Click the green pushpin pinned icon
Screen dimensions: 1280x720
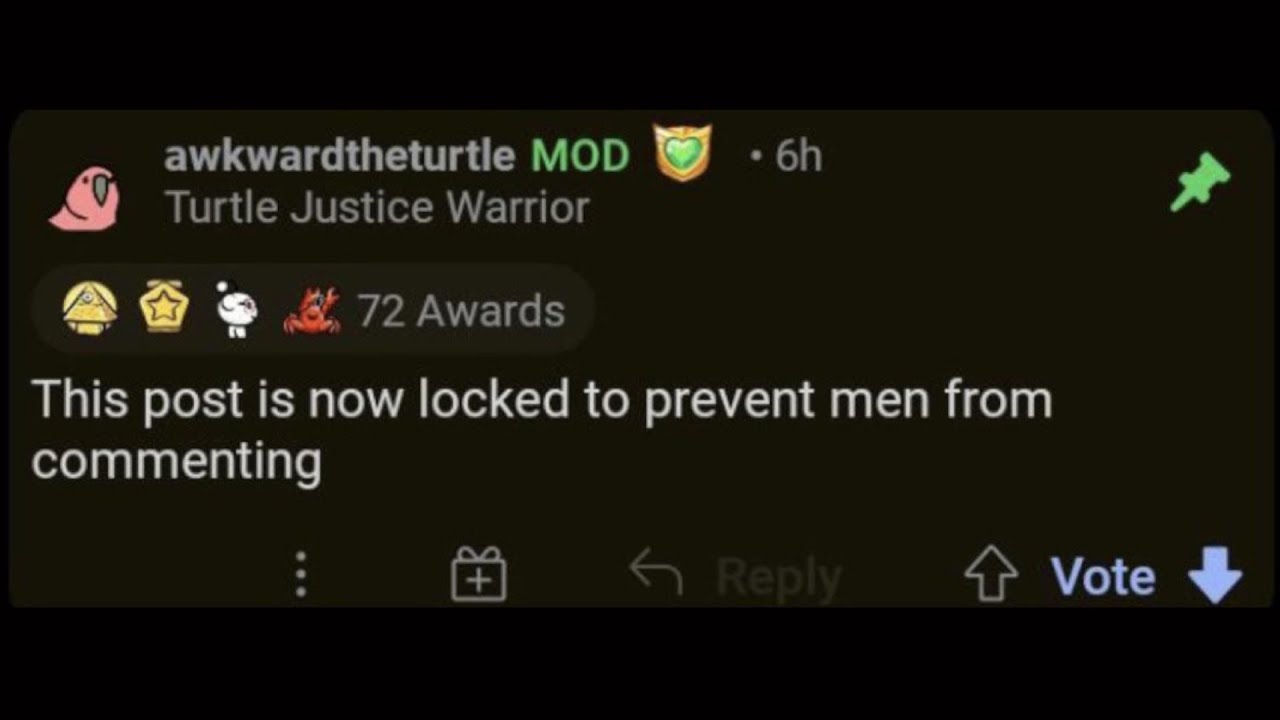tap(1200, 181)
